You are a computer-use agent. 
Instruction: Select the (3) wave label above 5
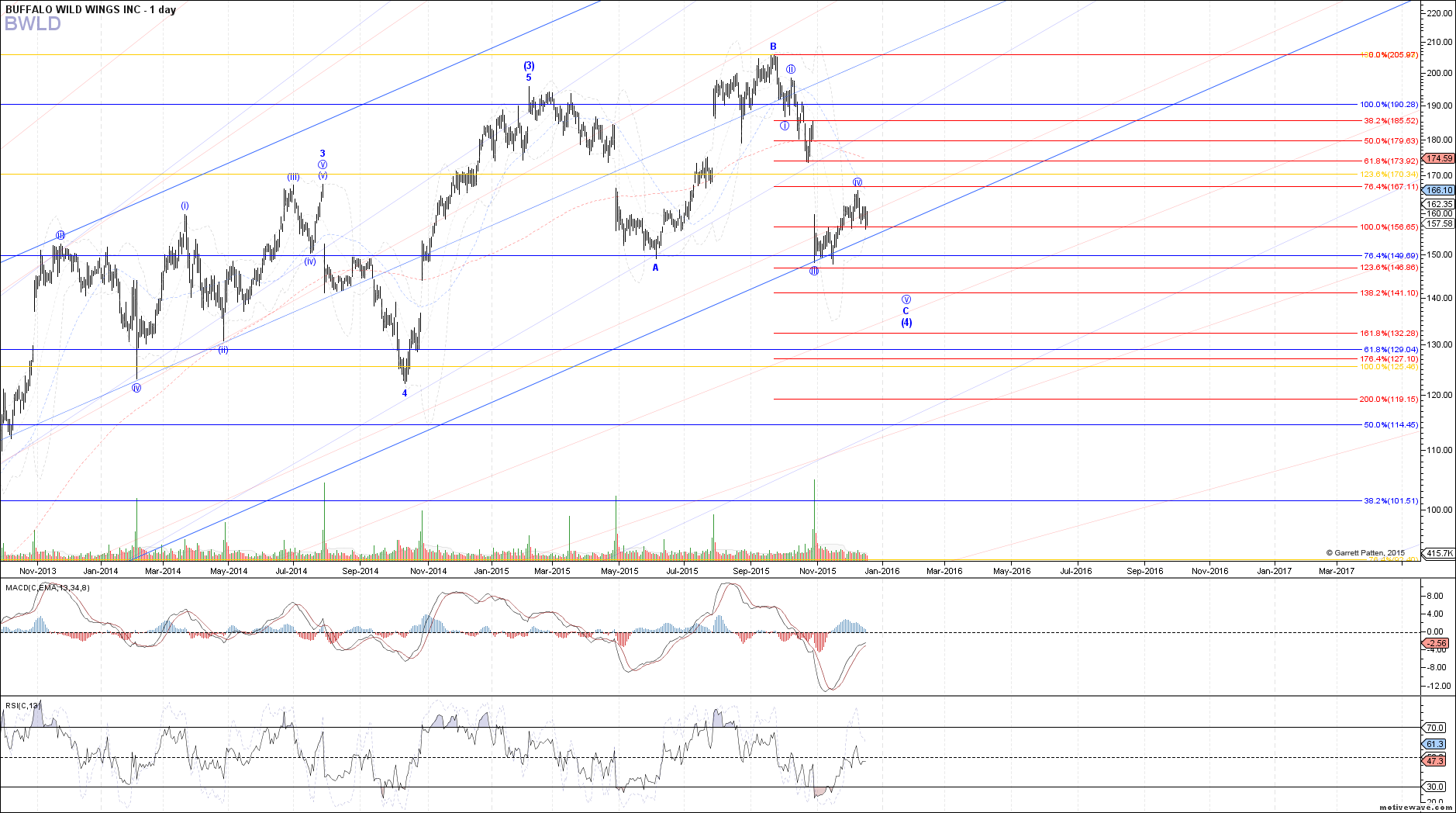(529, 66)
